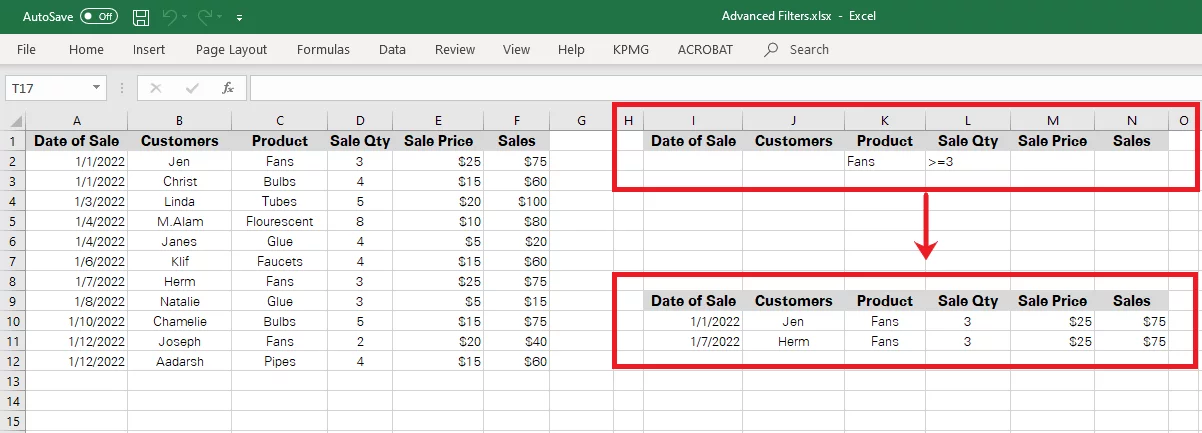Click Natalie in the Customers column
The width and height of the screenshot is (1202, 433).
coord(179,301)
